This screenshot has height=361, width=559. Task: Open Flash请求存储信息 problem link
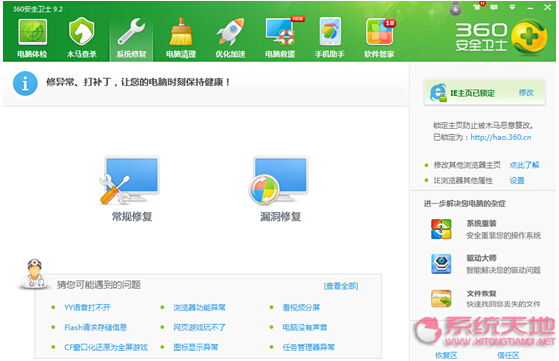point(96,327)
